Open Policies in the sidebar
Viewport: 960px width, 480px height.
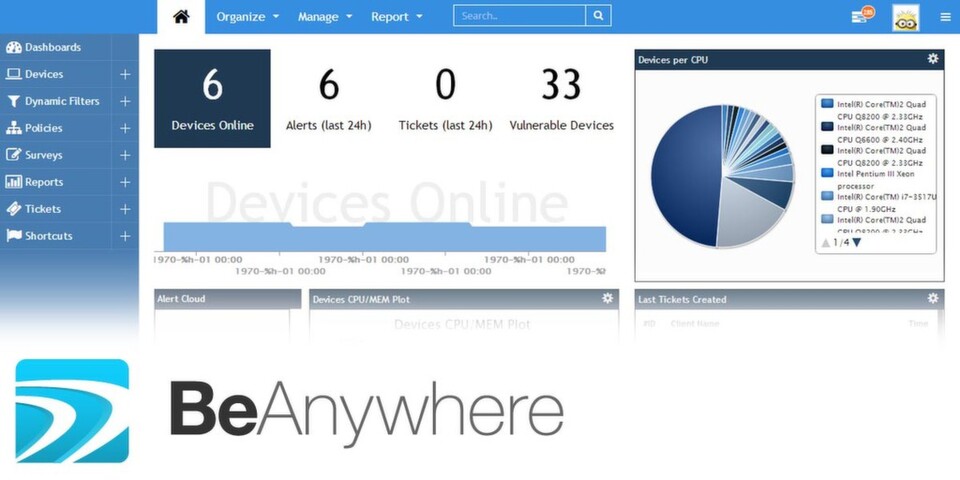[x=56, y=128]
